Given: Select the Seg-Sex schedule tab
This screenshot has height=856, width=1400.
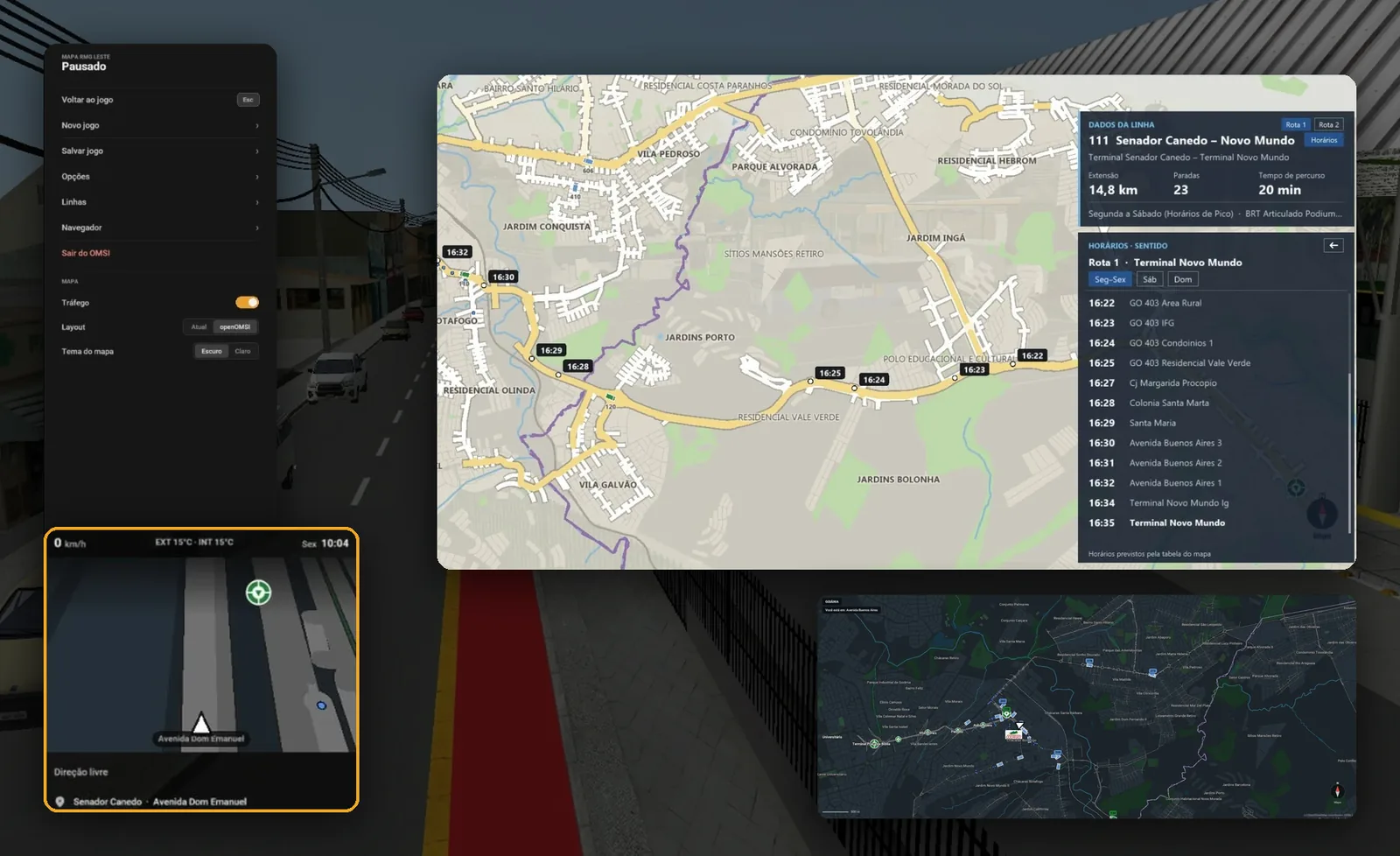Looking at the screenshot, I should pyautogui.click(x=1109, y=279).
